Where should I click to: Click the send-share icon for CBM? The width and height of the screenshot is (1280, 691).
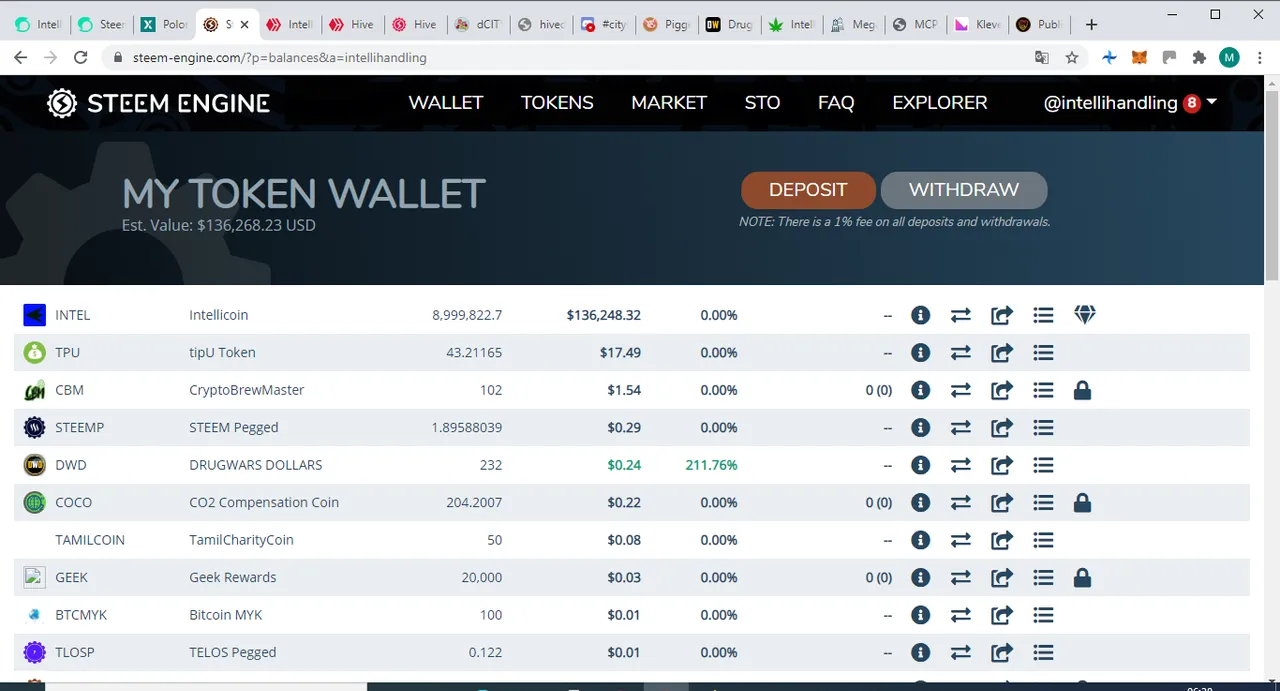click(x=1002, y=390)
